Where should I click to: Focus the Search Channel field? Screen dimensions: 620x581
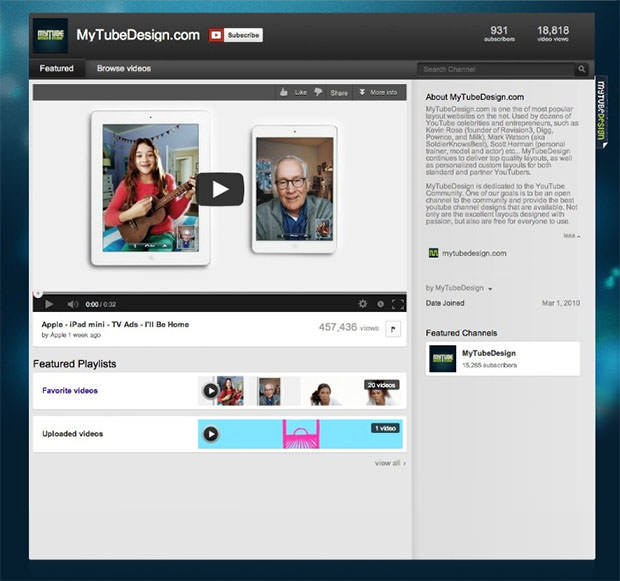[x=495, y=69]
